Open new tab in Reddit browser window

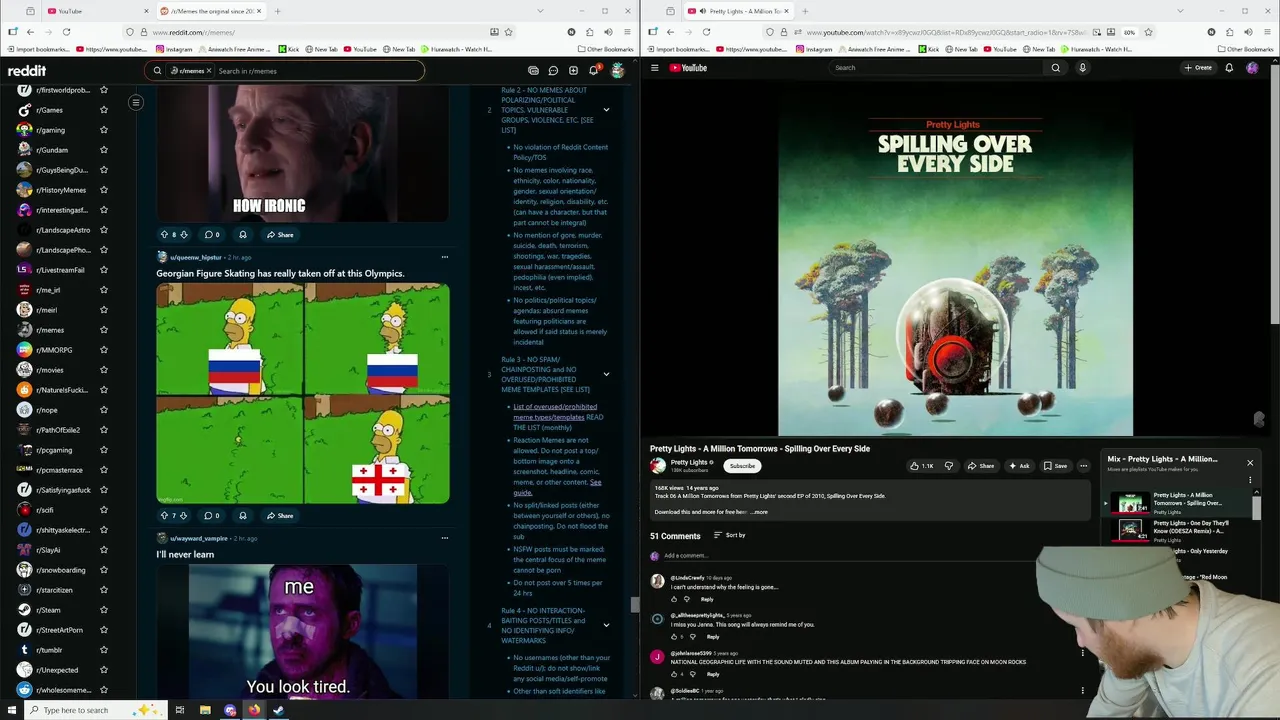click(x=277, y=11)
